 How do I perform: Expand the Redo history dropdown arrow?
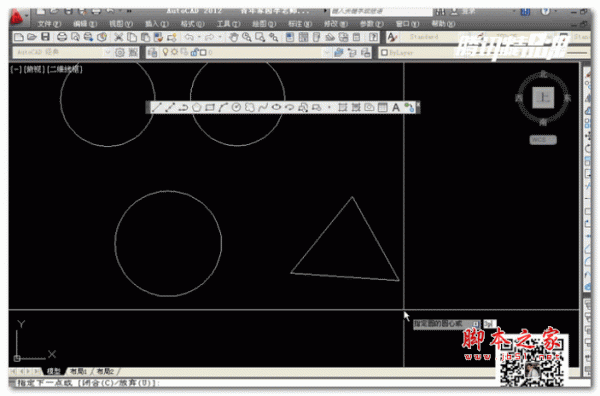click(x=220, y=37)
